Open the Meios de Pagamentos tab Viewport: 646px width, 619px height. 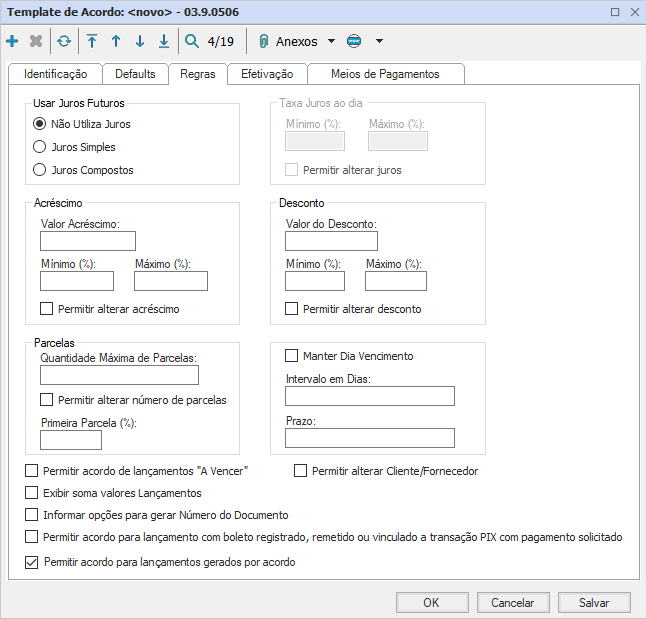(384, 74)
